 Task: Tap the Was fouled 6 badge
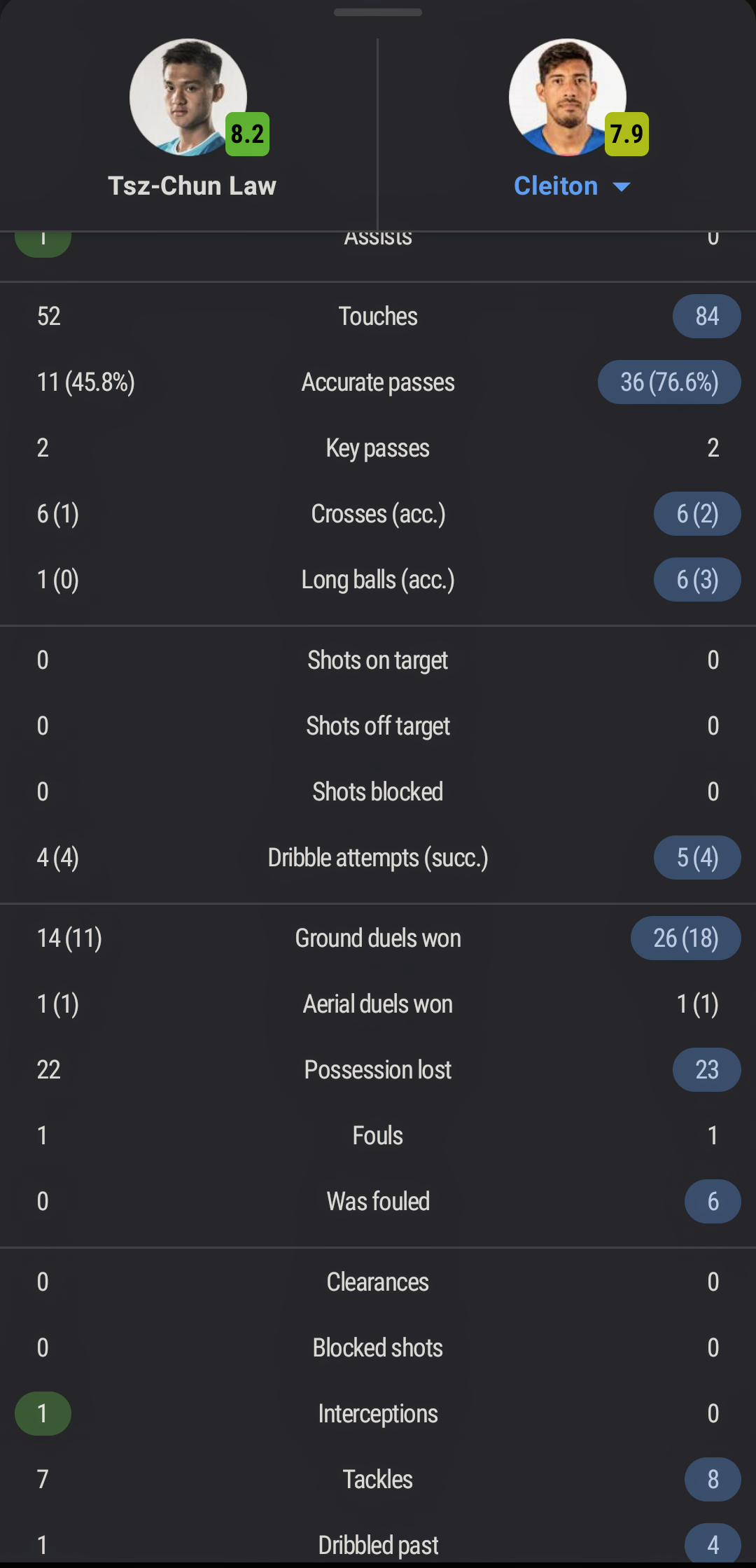[713, 1202]
